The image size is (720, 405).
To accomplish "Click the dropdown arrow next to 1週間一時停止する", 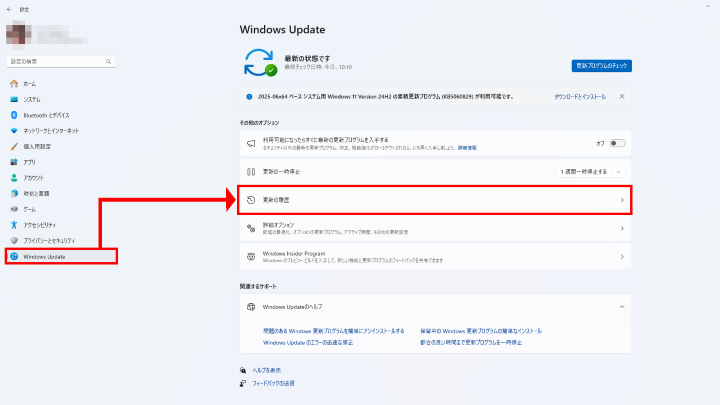I will pos(619,172).
